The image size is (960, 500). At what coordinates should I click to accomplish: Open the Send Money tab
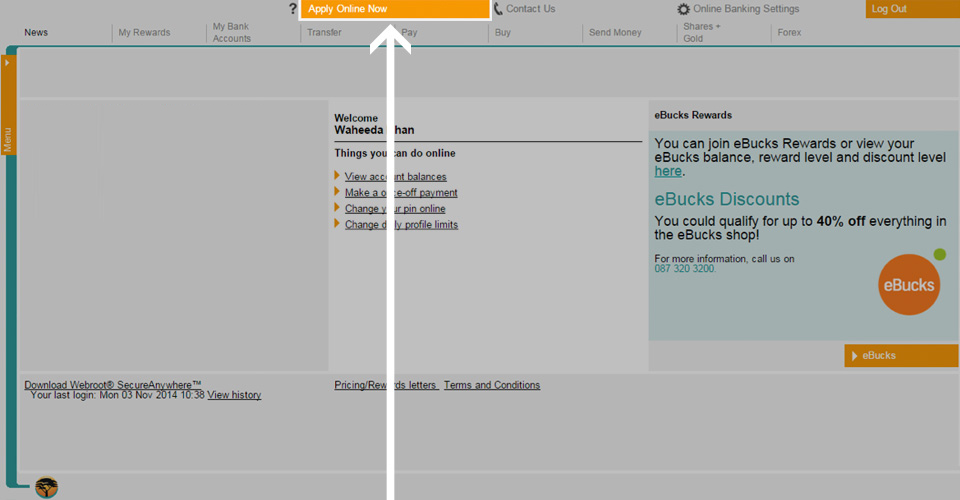point(615,32)
